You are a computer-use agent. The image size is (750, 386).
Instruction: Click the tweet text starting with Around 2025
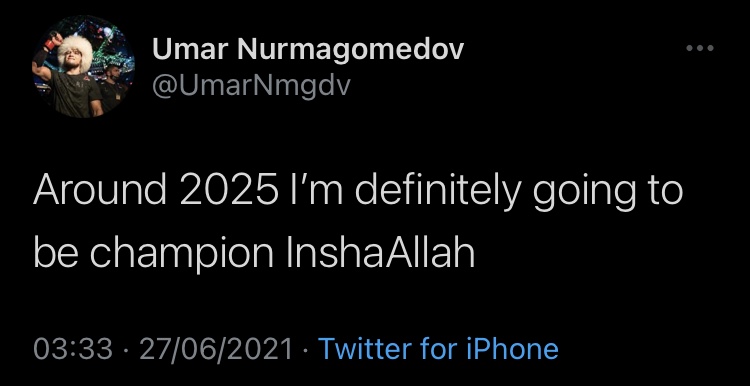(358, 222)
